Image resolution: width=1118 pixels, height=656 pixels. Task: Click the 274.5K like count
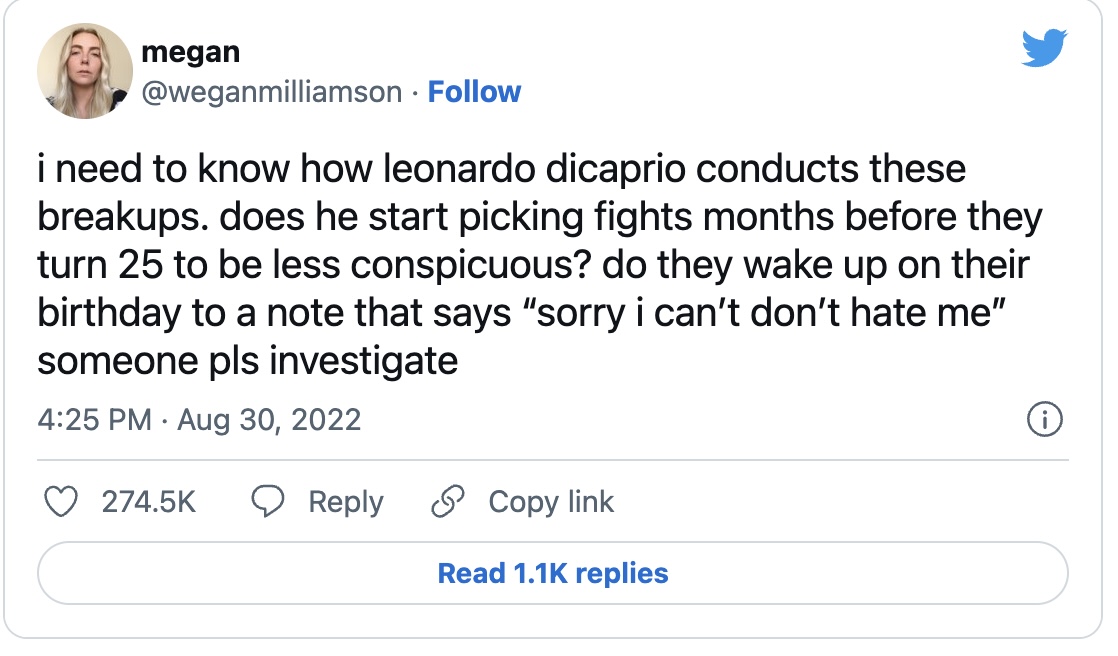click(149, 502)
